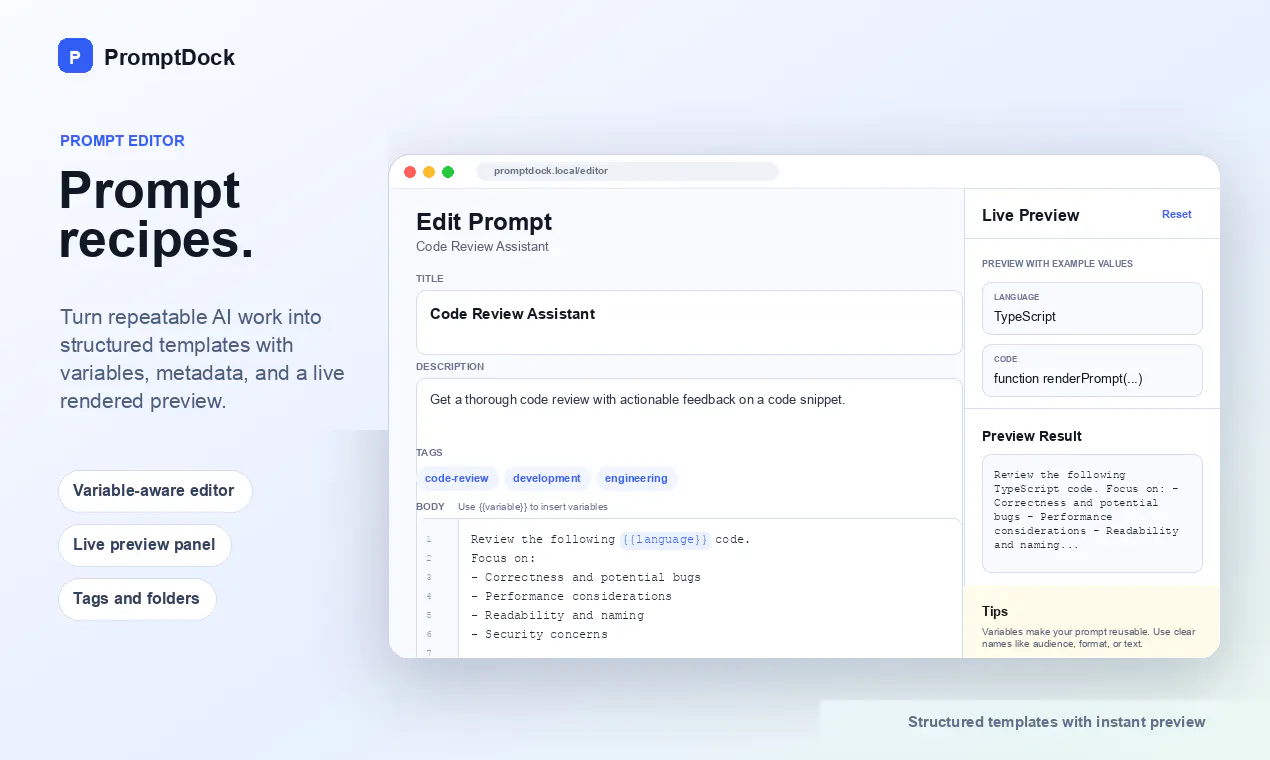The width and height of the screenshot is (1270, 760).
Task: Click the red window close dot
Action: click(x=410, y=172)
